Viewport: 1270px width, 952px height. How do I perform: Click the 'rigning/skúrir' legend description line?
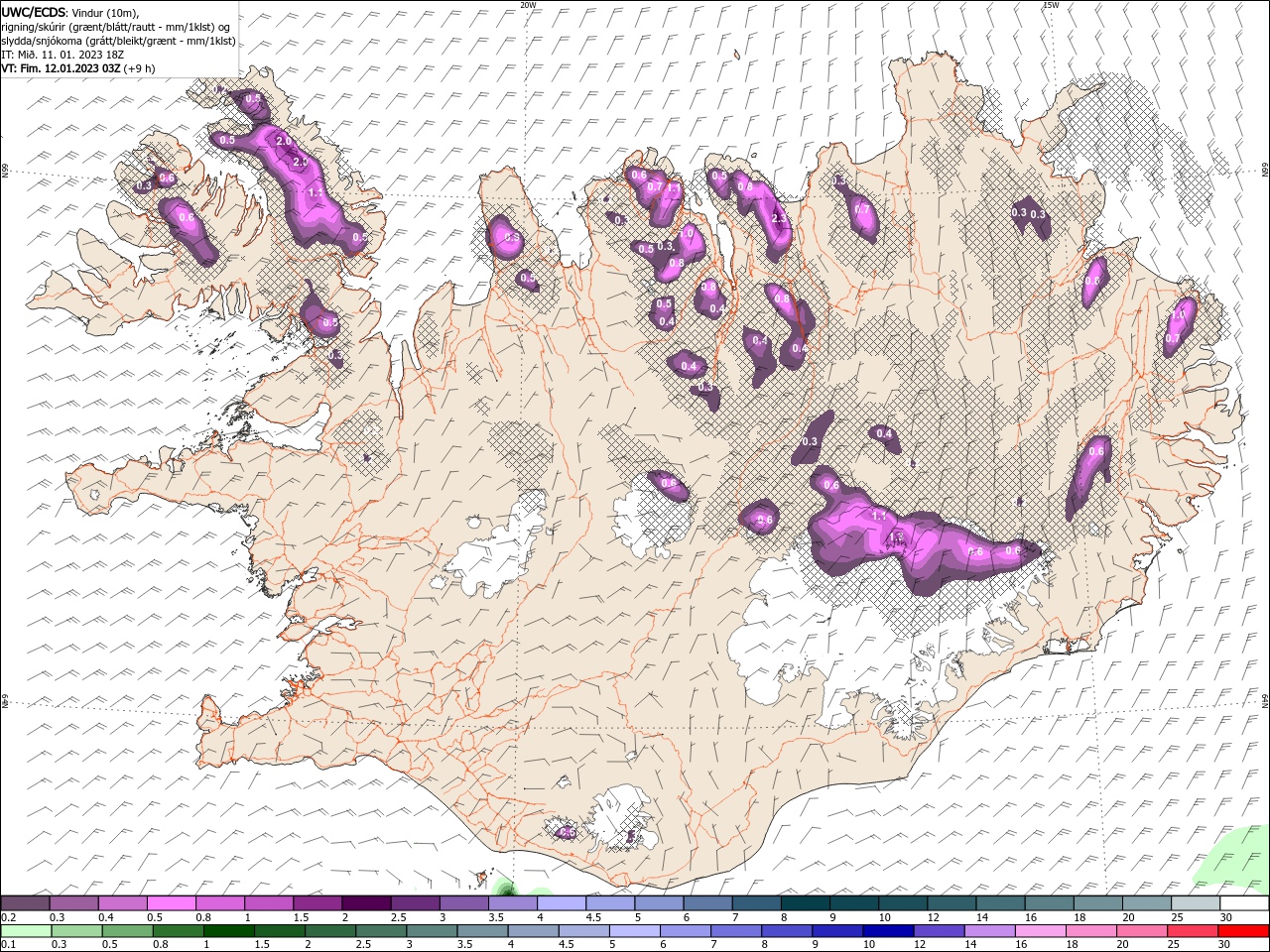pyautogui.click(x=116, y=27)
